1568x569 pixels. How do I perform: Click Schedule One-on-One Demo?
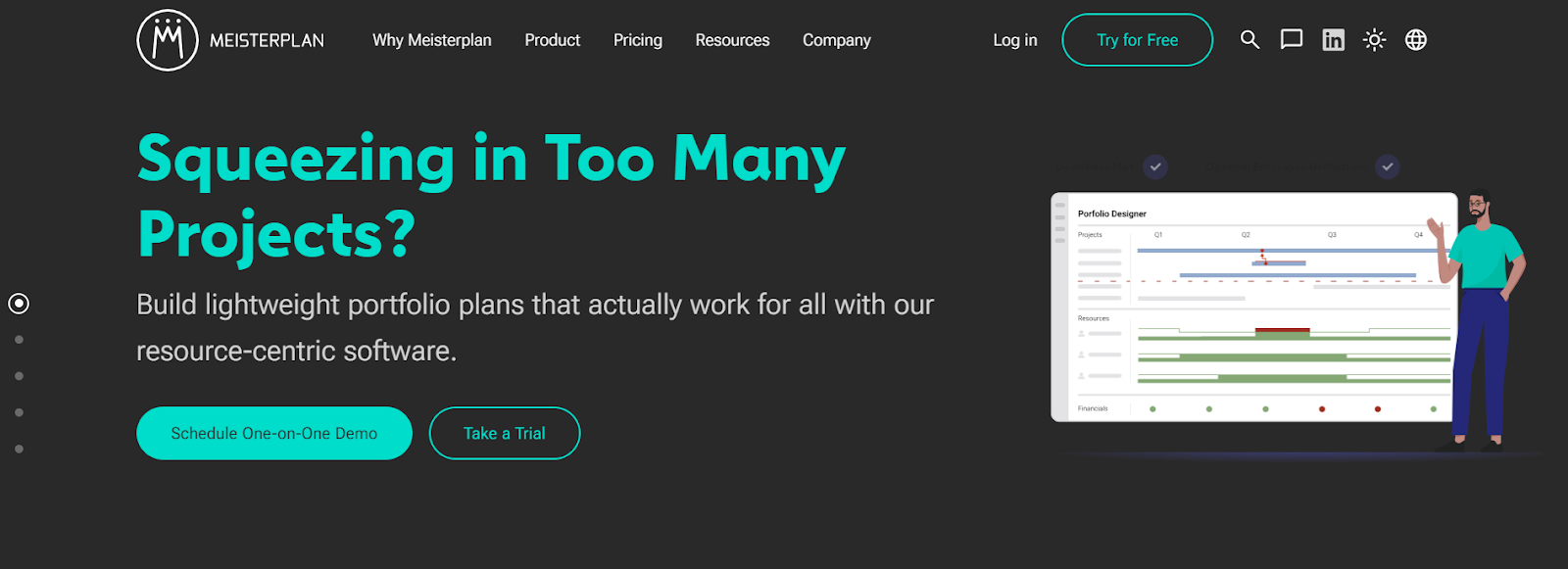(273, 432)
